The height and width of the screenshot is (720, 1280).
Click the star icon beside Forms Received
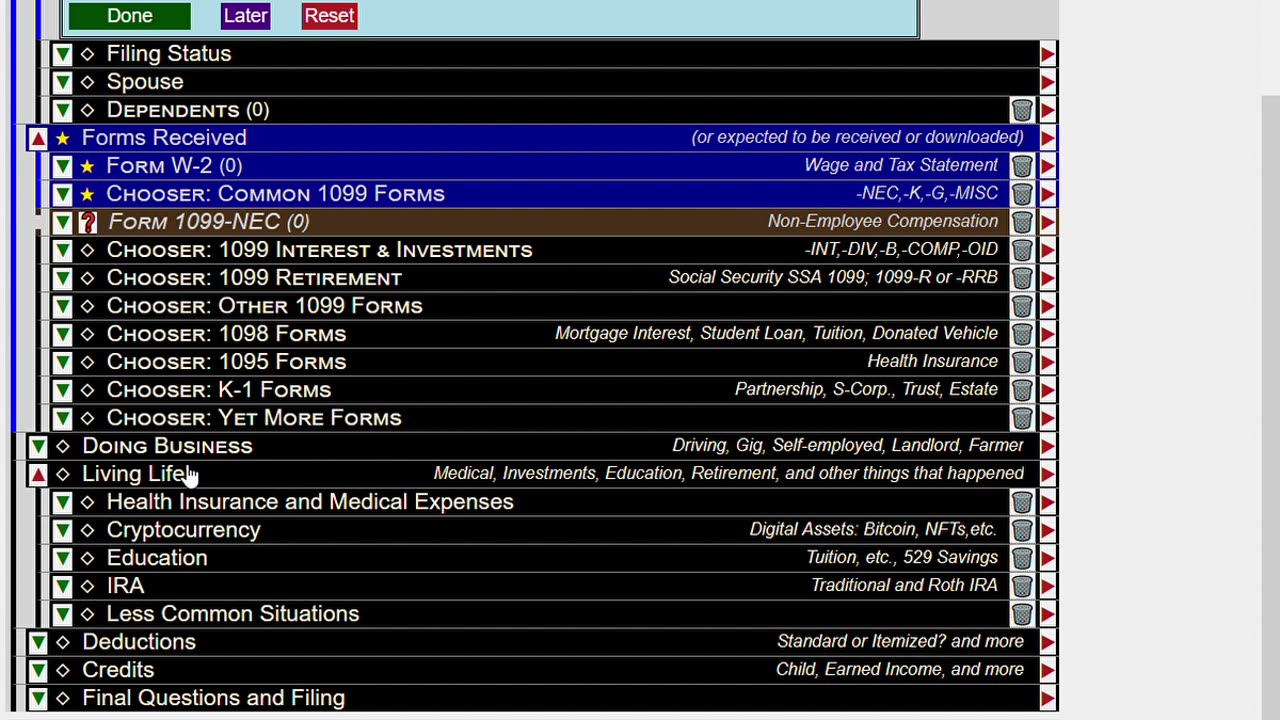click(62, 138)
